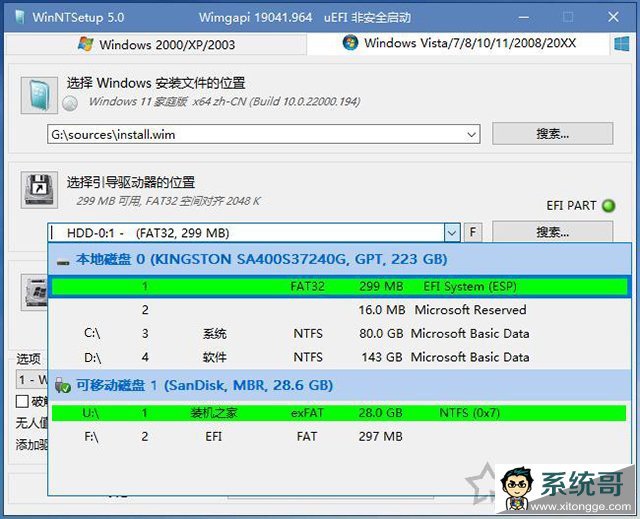Click the WinNTSetup title bar app icon

(20, 17)
